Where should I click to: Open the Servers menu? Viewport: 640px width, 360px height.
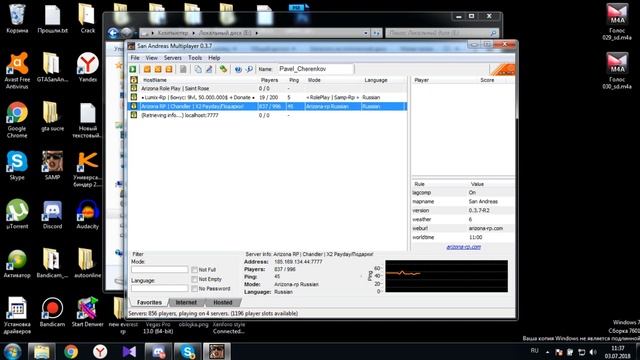[173, 58]
